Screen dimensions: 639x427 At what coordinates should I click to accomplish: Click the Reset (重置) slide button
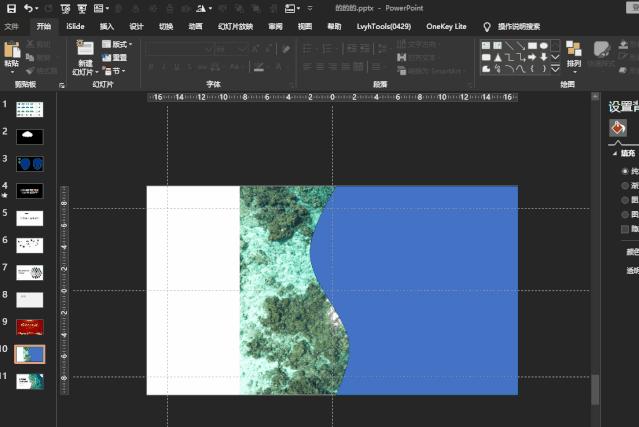[115, 58]
